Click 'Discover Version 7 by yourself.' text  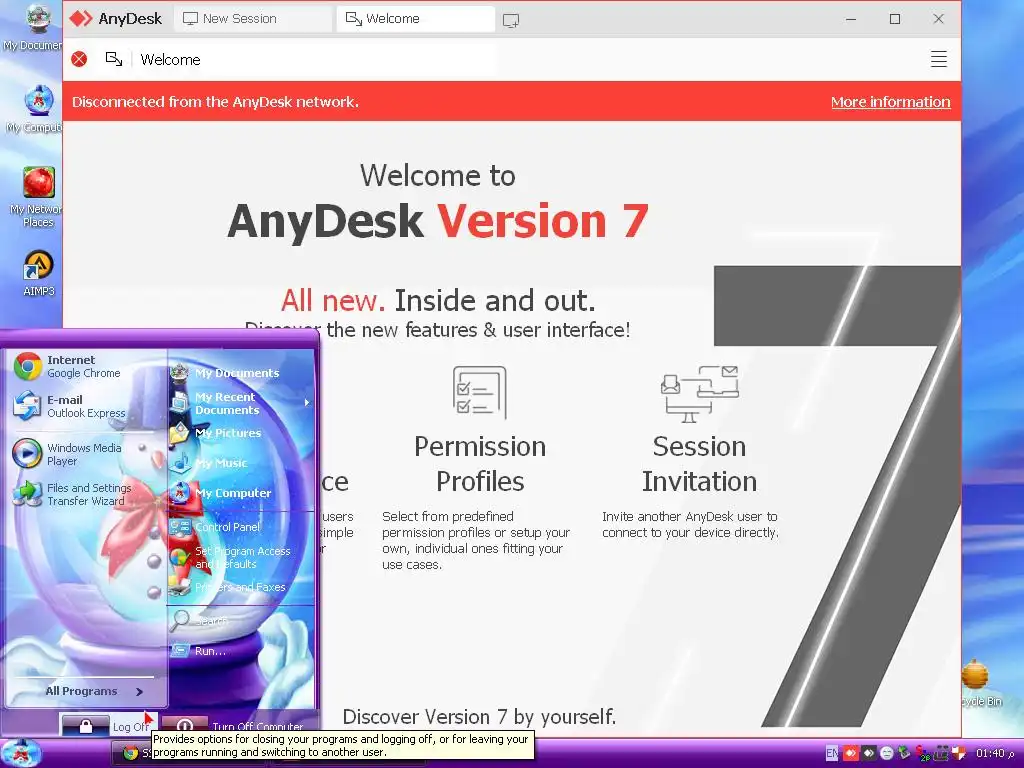(x=479, y=716)
